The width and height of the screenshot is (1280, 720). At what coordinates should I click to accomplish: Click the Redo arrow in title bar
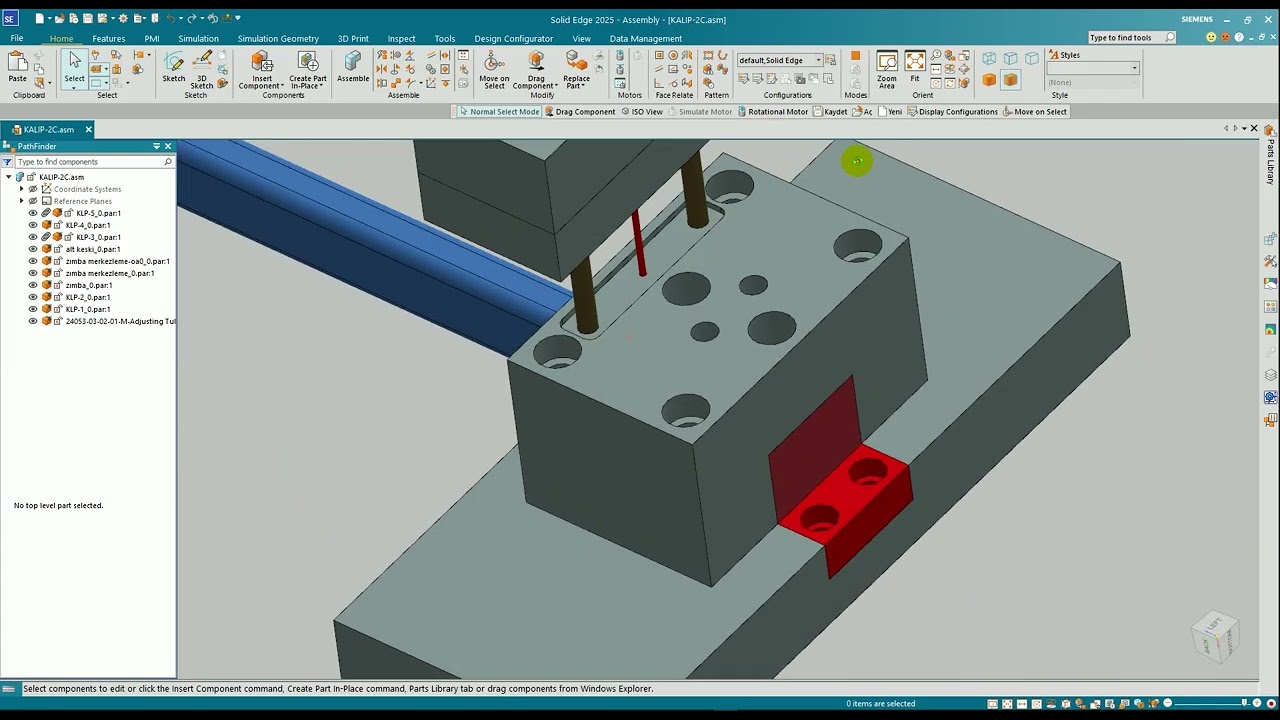(191, 19)
